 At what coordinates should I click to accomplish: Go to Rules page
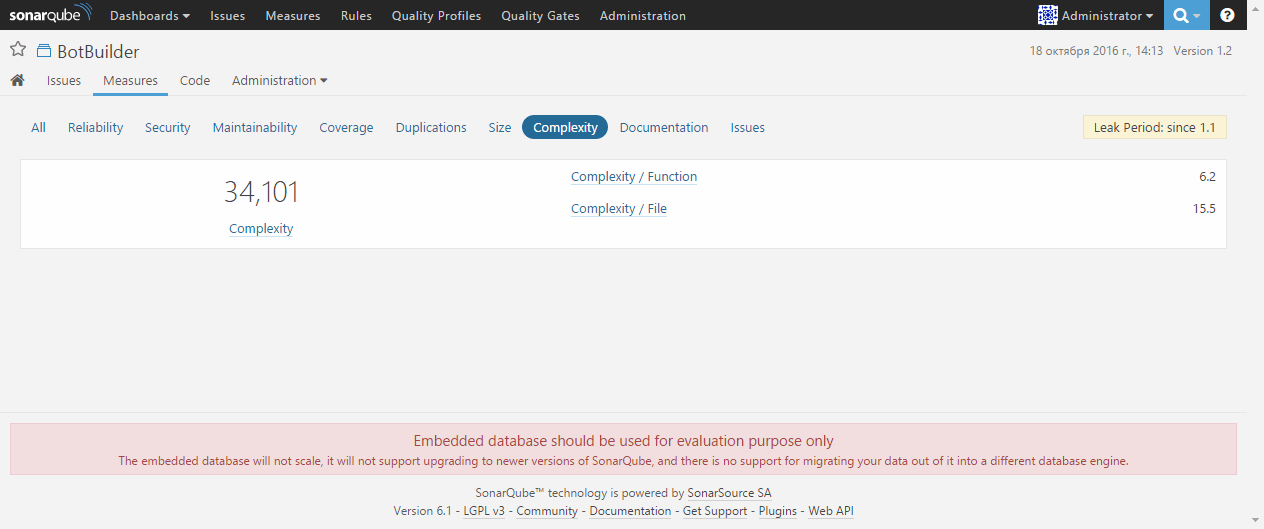point(356,16)
